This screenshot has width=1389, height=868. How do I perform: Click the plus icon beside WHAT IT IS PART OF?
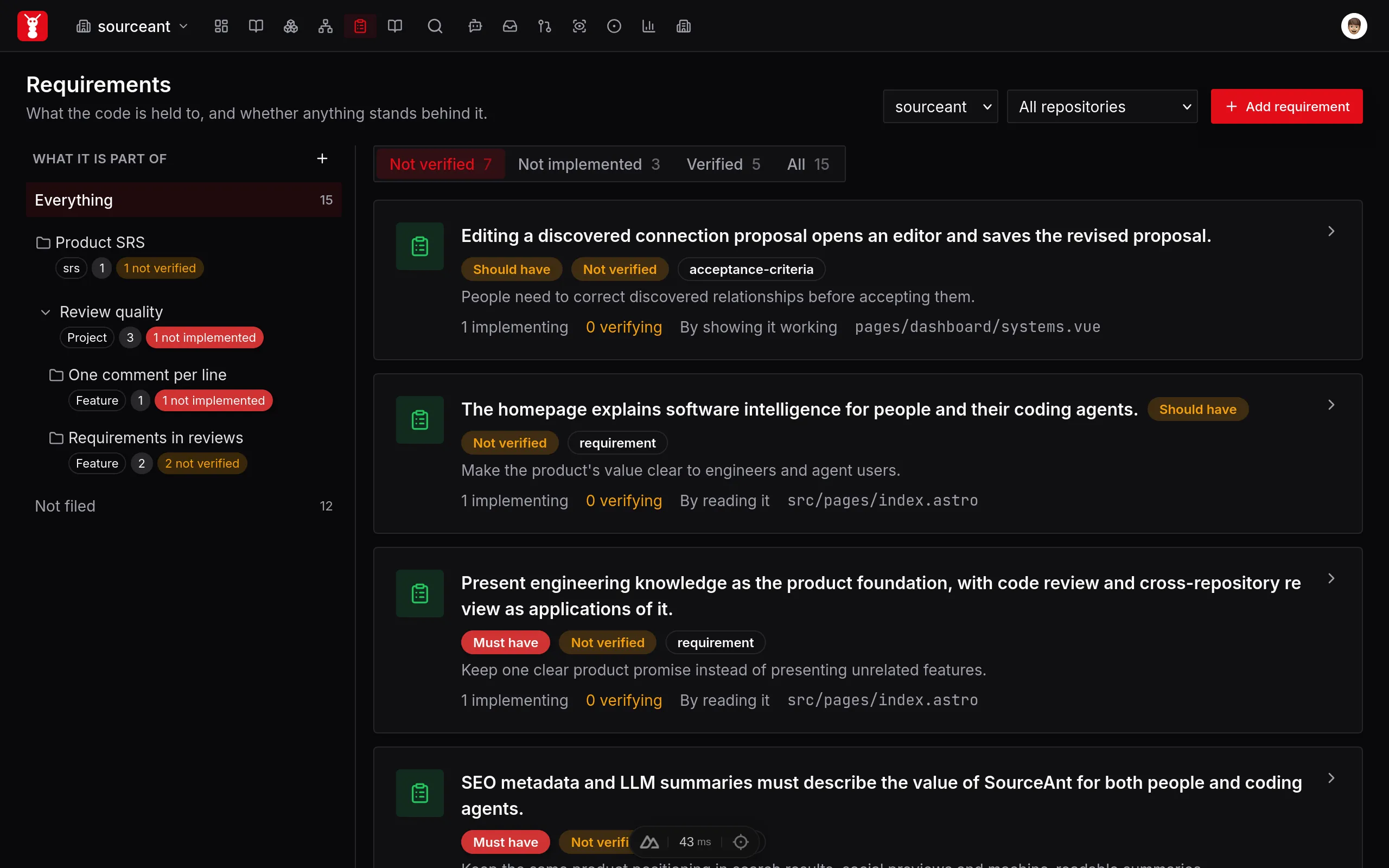322,158
